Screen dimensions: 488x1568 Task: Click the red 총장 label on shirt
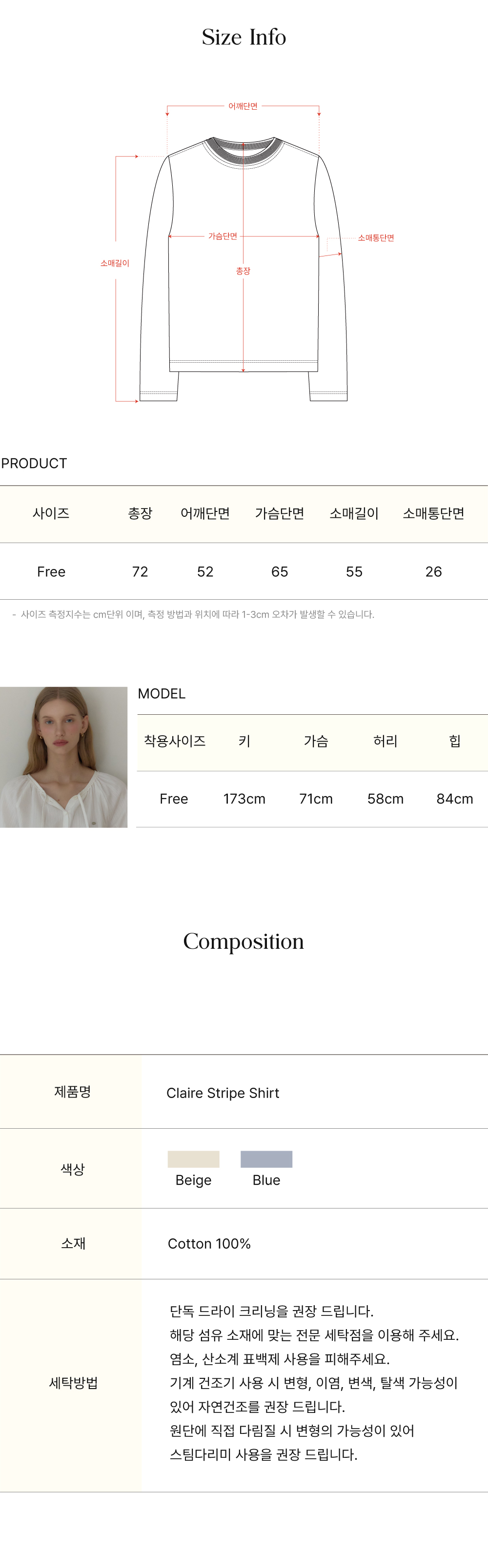click(x=243, y=271)
